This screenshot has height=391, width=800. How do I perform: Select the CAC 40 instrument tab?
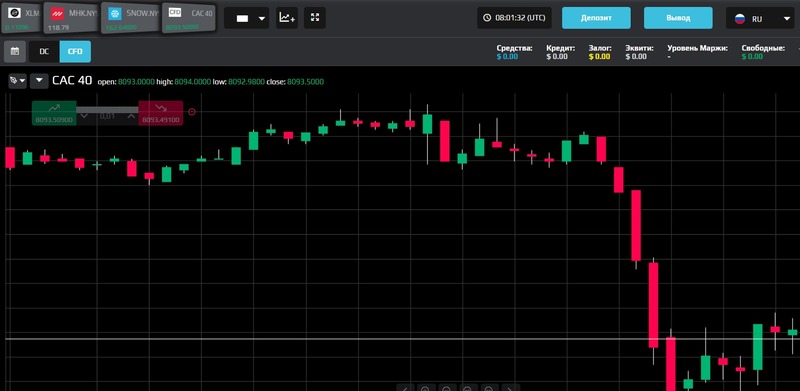[189, 18]
